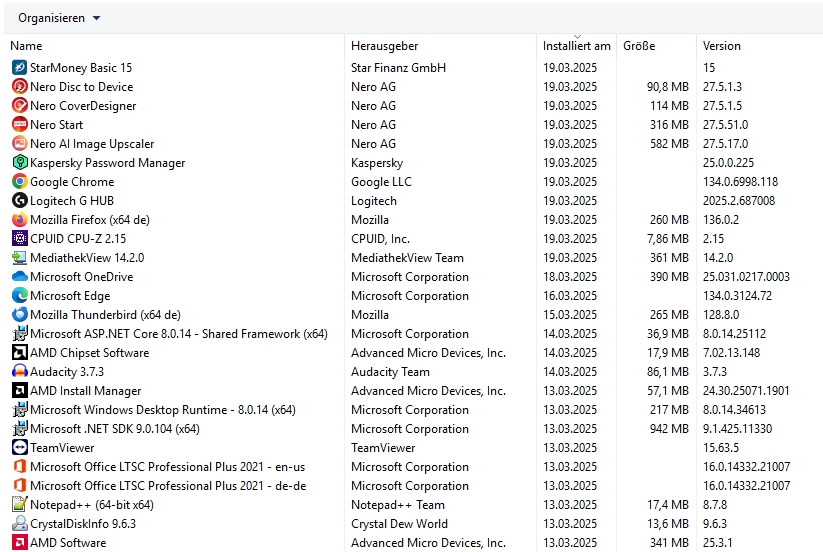Click the Microsoft Edge icon

point(20,296)
